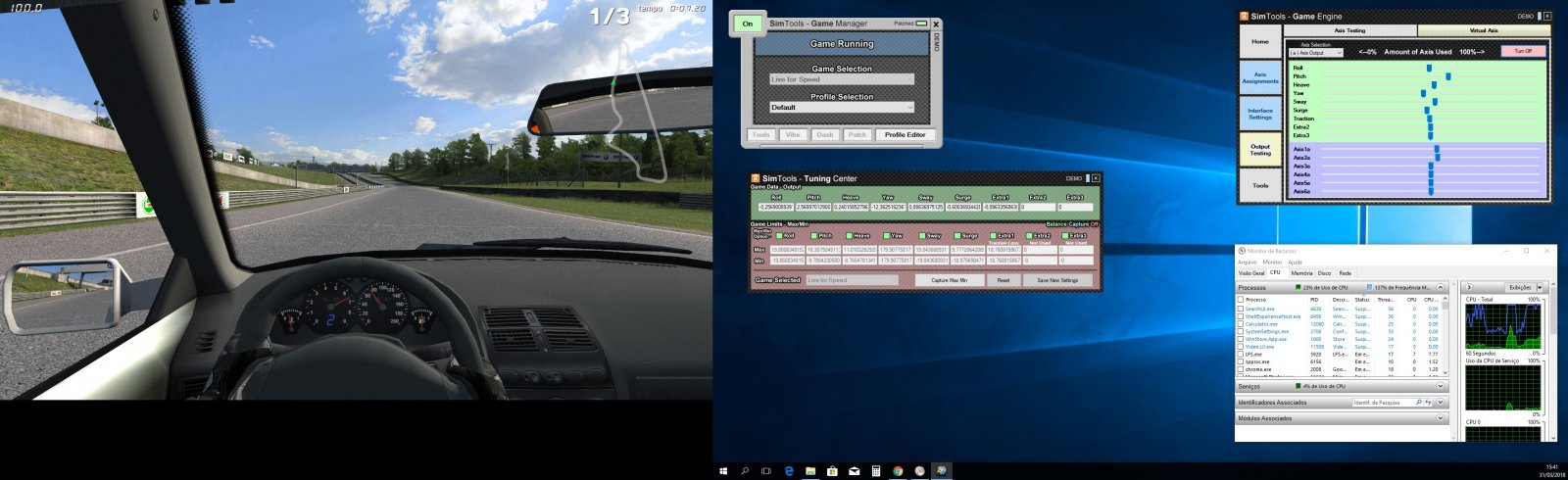Open the Tools section in Game Engine sidebar
The width and height of the screenshot is (1568, 480).
click(1260, 185)
